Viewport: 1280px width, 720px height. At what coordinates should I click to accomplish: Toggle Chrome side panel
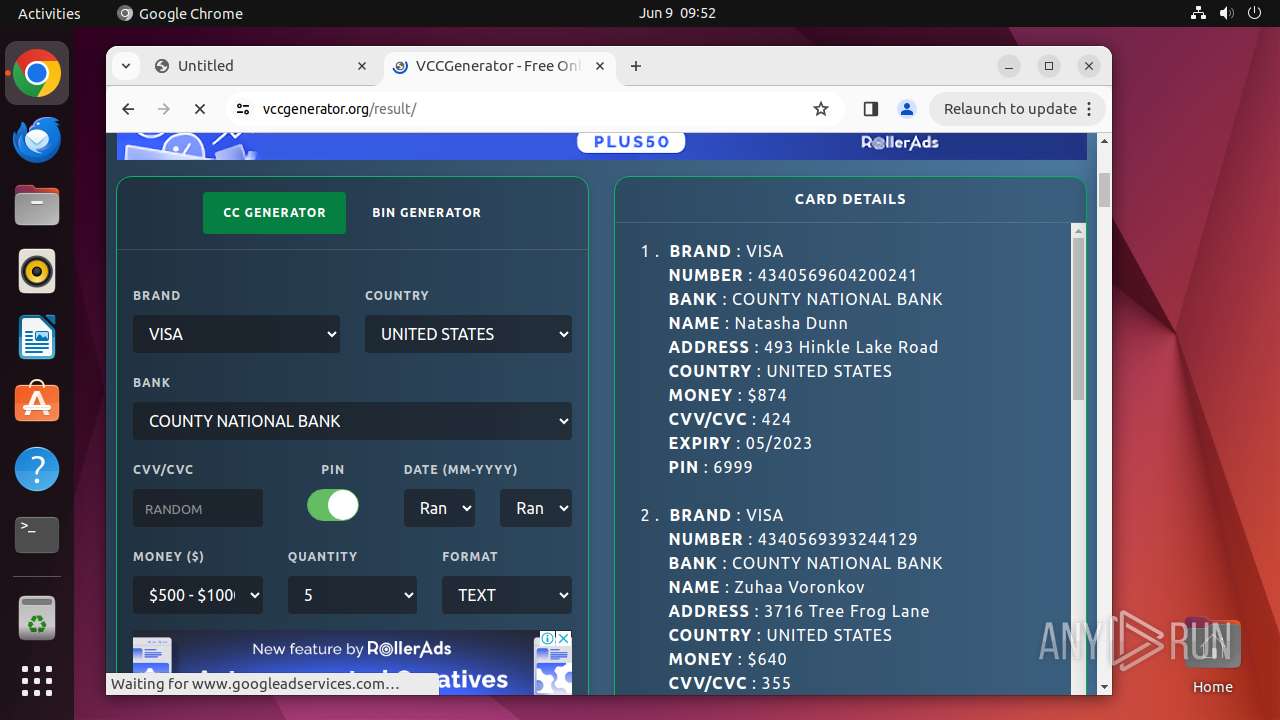(870, 109)
